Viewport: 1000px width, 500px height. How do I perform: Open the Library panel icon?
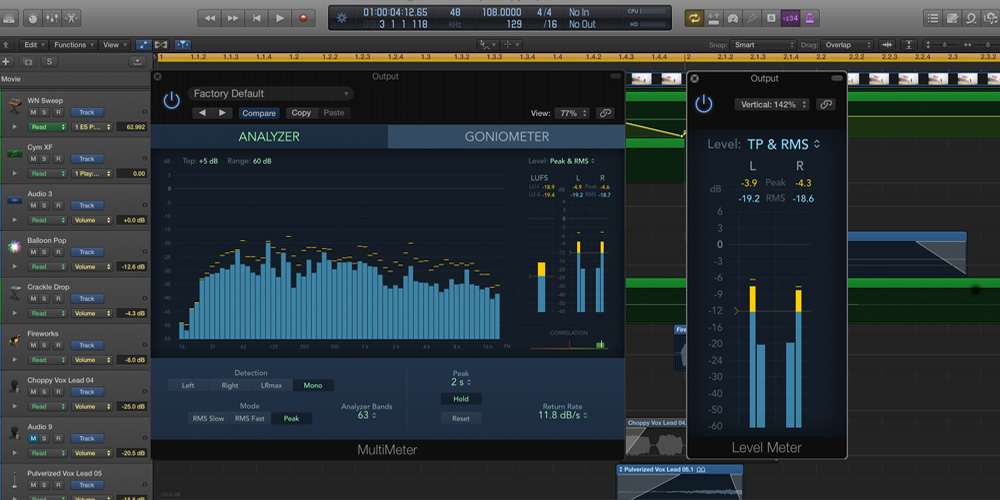10,18
